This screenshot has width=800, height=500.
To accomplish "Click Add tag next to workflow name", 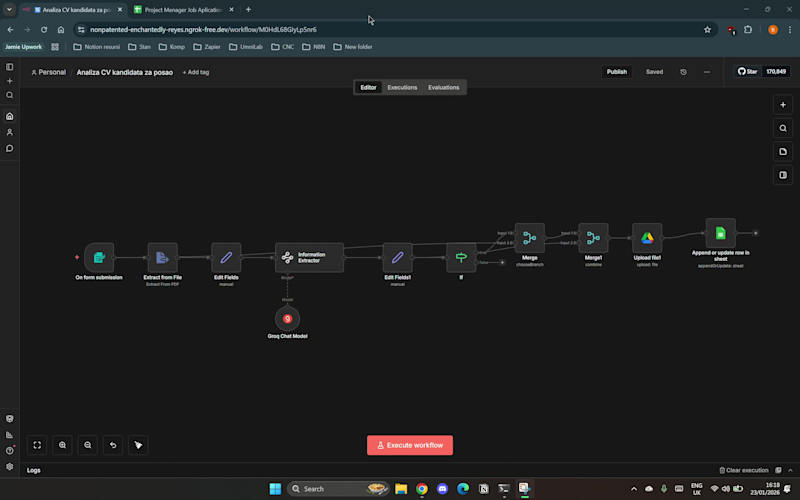I will [x=196, y=72].
